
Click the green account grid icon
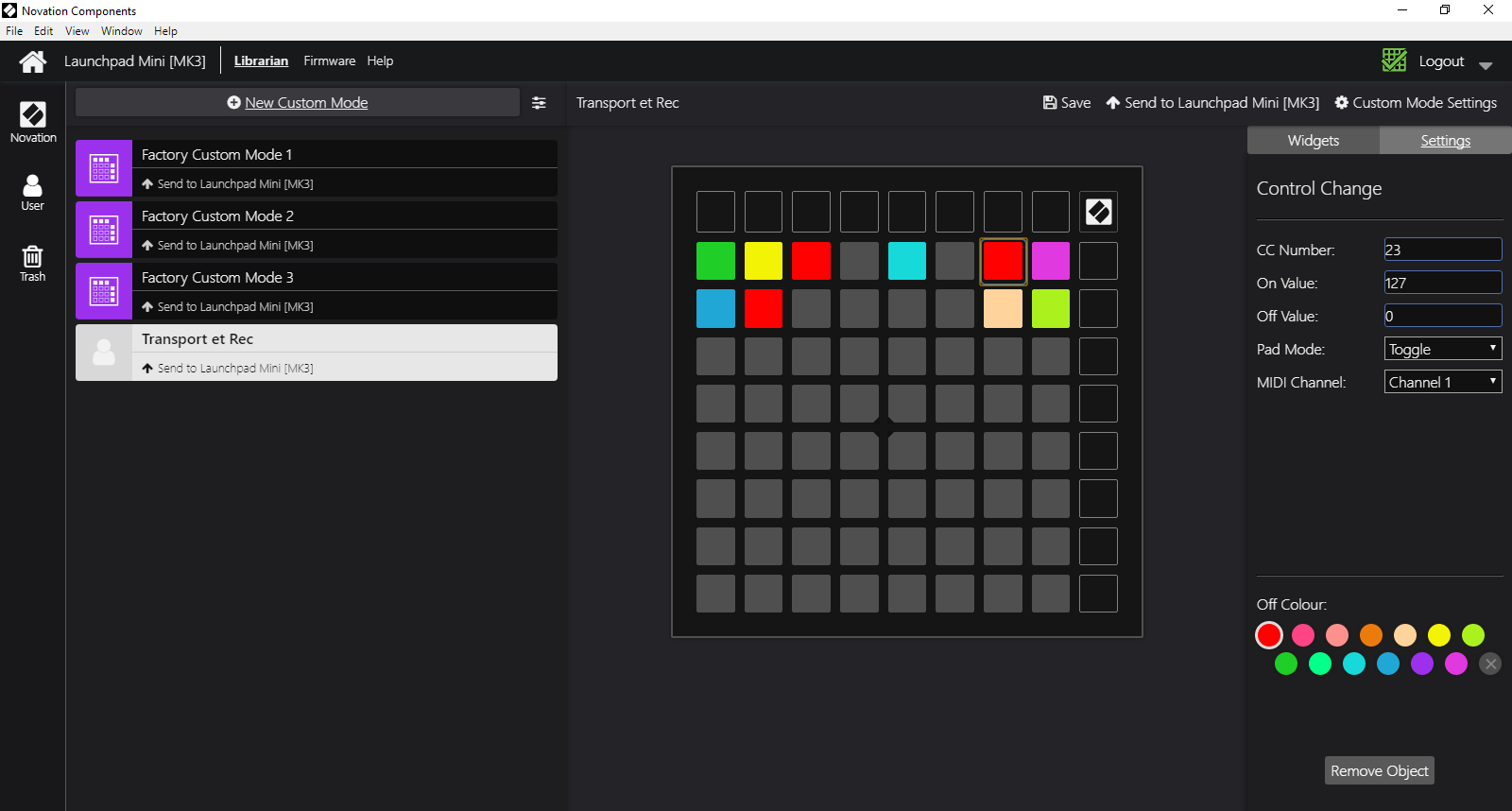tap(1394, 60)
